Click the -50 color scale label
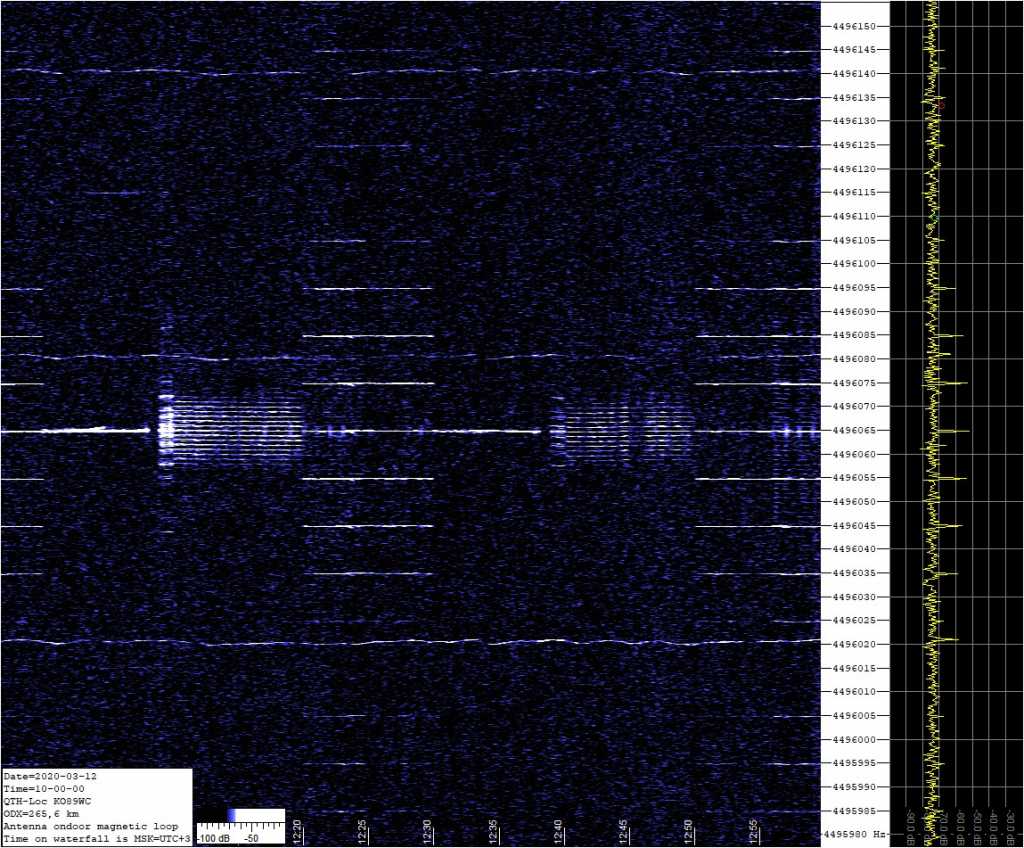 pos(251,838)
